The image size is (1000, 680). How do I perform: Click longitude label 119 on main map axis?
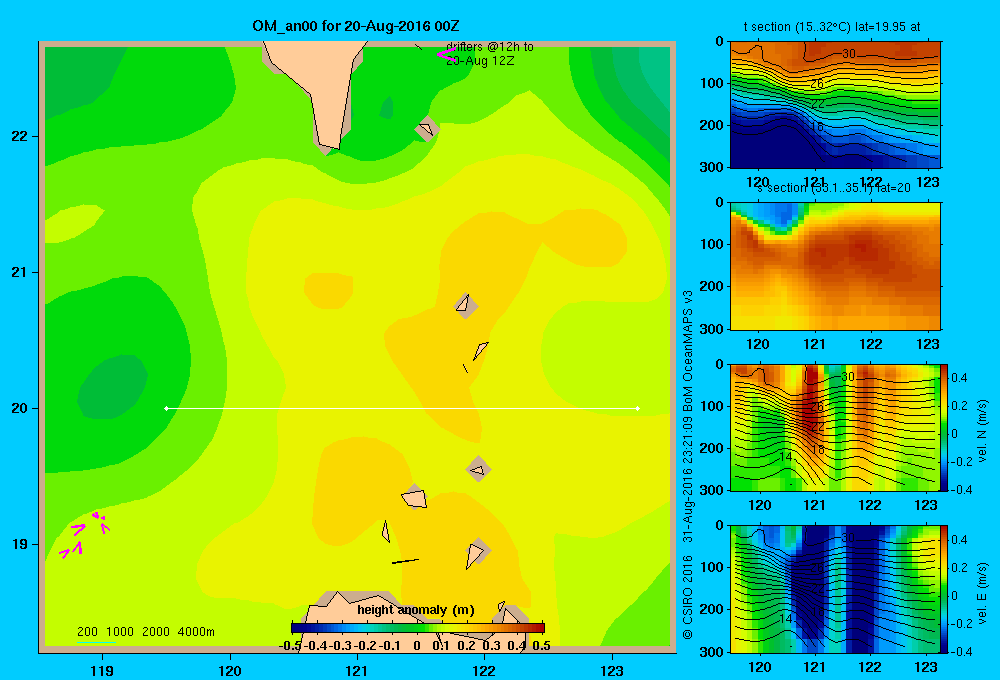102,670
